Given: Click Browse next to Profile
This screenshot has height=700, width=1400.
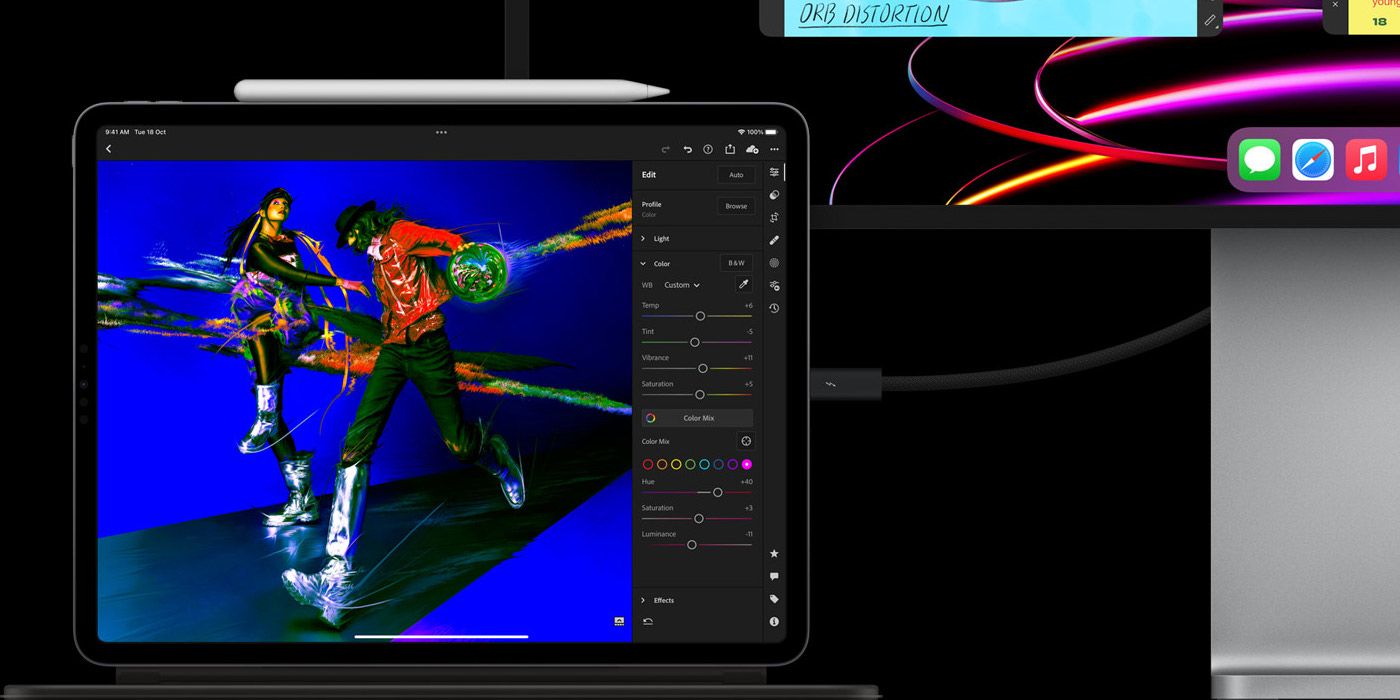Looking at the screenshot, I should tap(736, 206).
